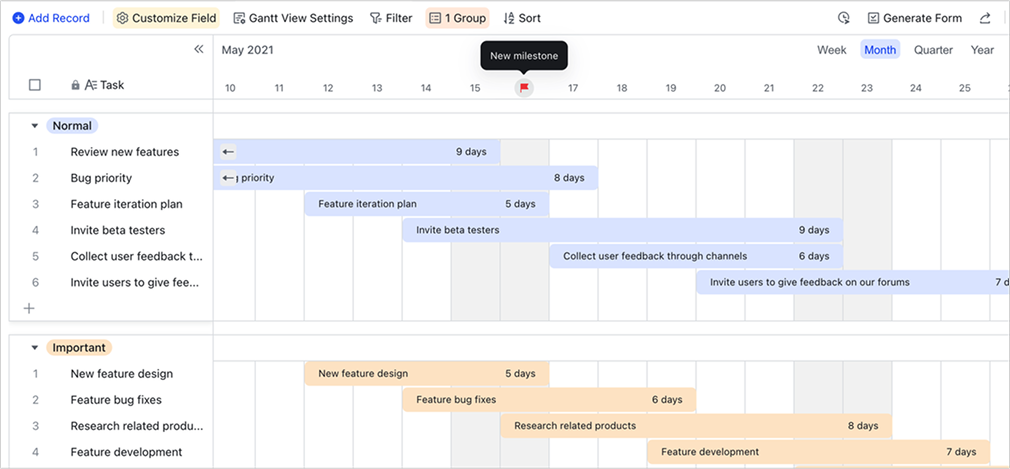Add new row under Normal group
The image size is (1010, 469).
click(x=29, y=308)
